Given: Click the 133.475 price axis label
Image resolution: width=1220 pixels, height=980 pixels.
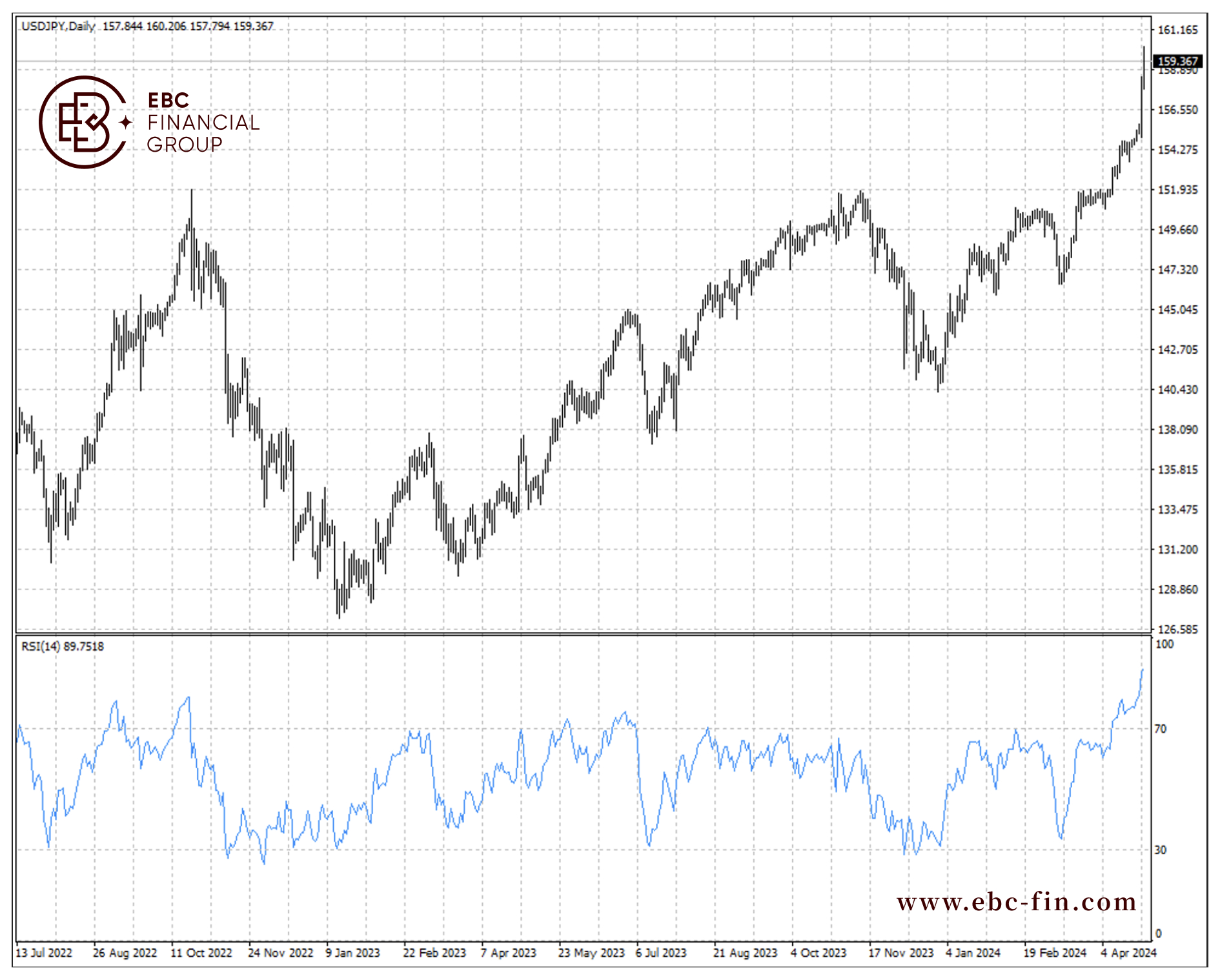Looking at the screenshot, I should click(x=1178, y=510).
